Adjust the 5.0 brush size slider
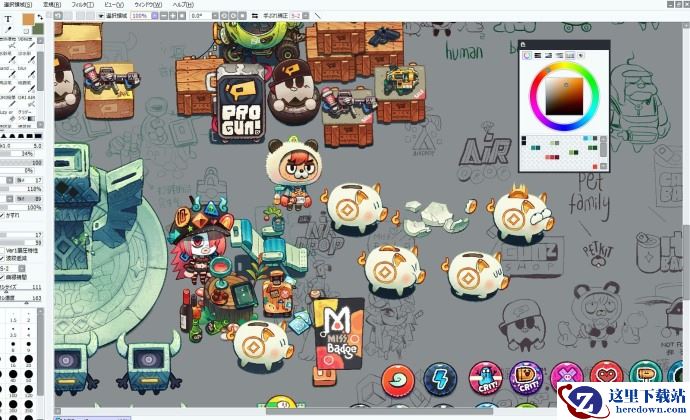The height and width of the screenshot is (420, 690). point(21,145)
